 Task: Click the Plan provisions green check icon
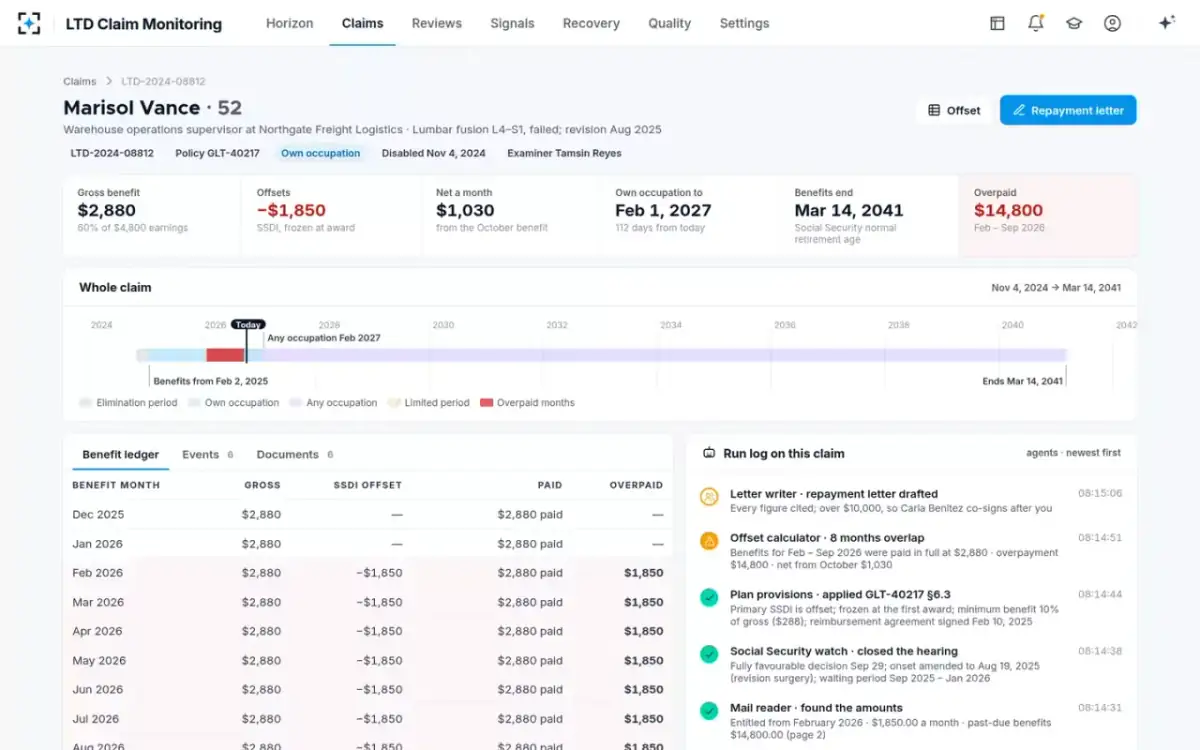pyautogui.click(x=709, y=597)
